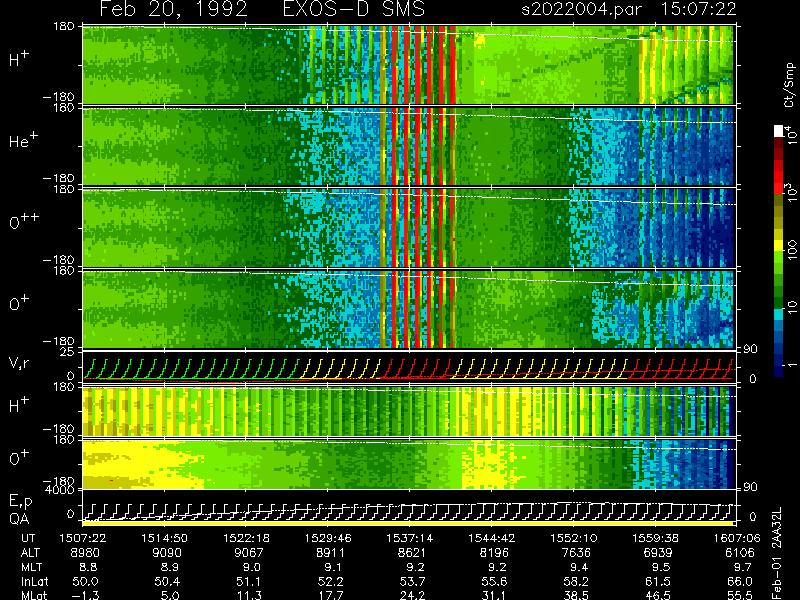
Task: Click the UT tick value '1552:10'
Action: (x=573, y=538)
